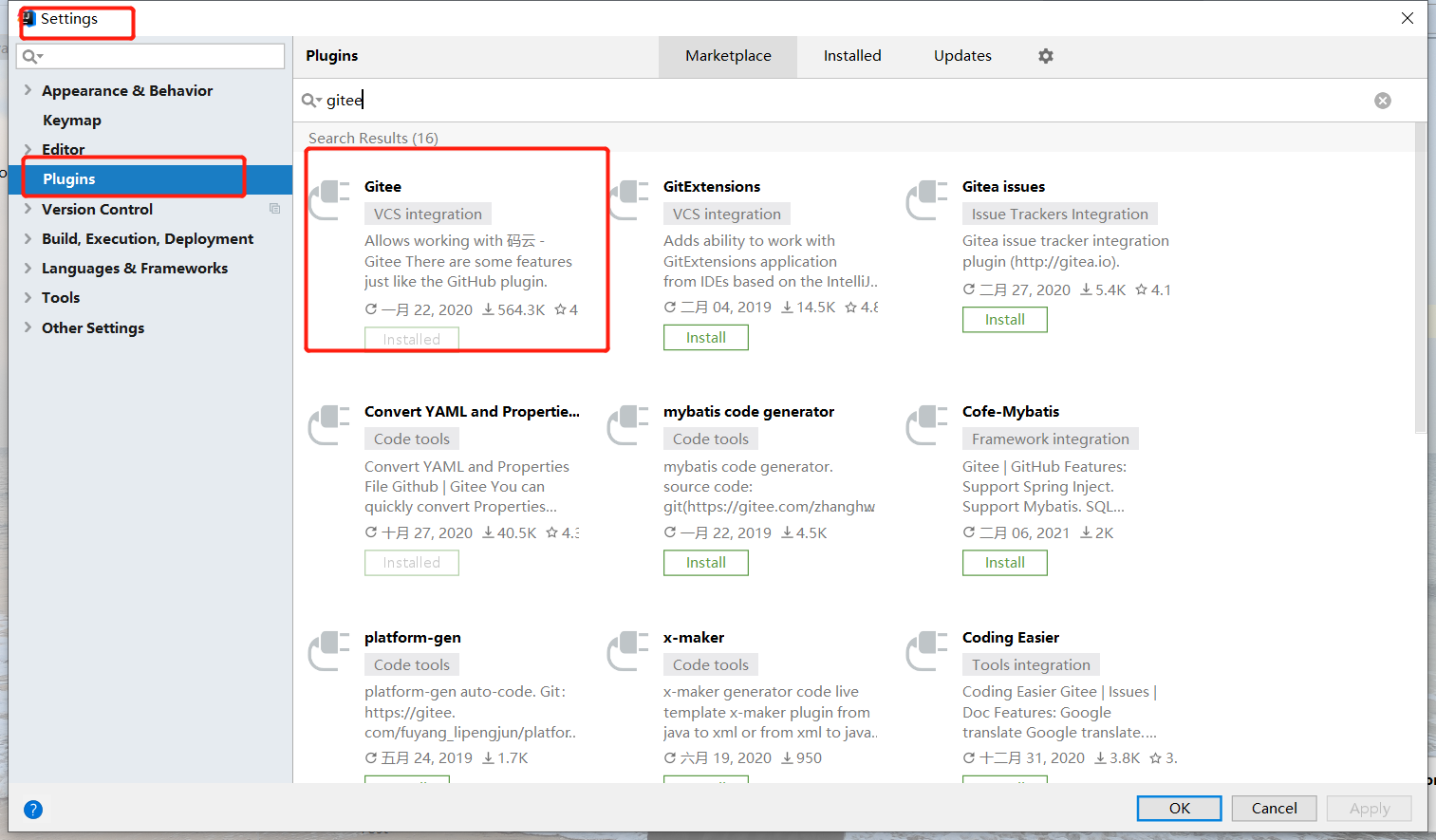Cancel the Settings dialog
Screen dimensions: 1436x840
(x=1274, y=809)
